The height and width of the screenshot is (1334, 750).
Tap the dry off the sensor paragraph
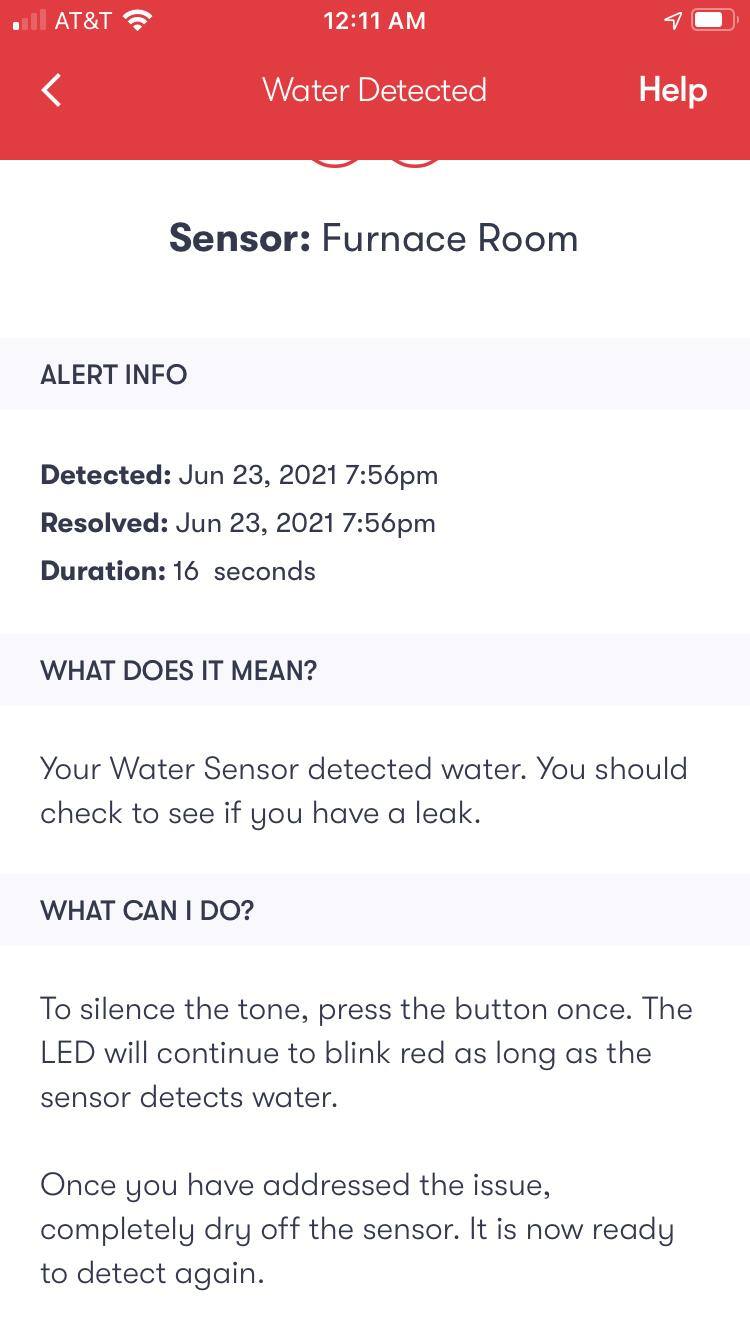pos(356,1228)
